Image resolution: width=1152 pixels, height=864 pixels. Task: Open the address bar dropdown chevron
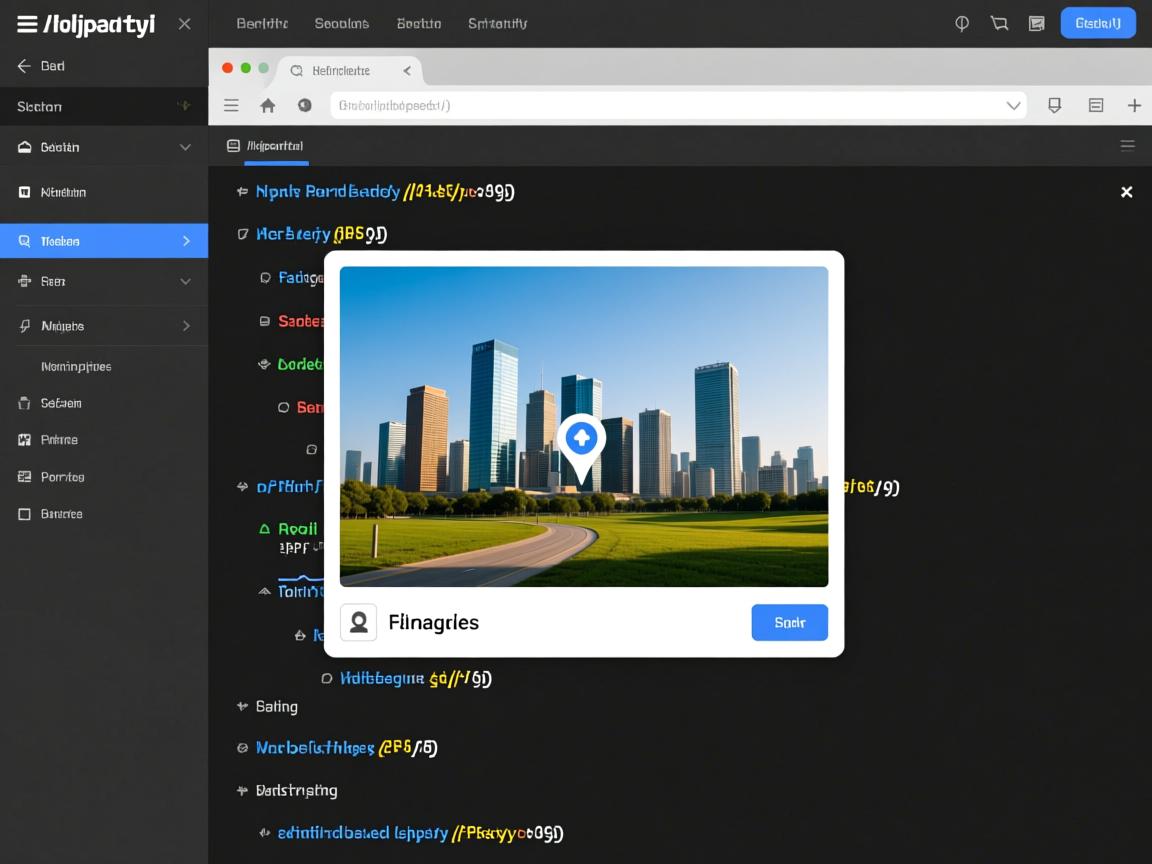(x=1013, y=105)
